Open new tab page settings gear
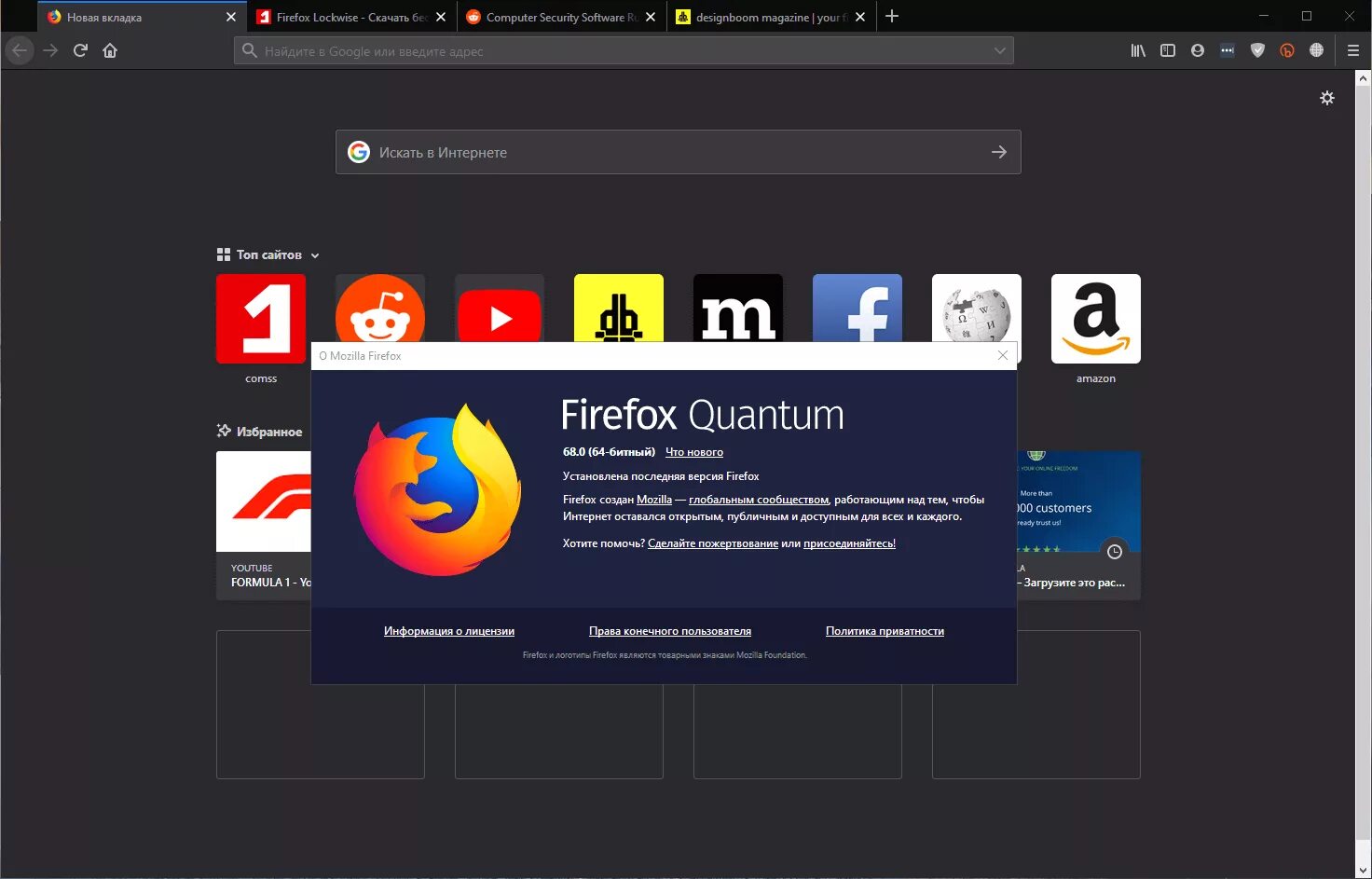 (x=1327, y=98)
